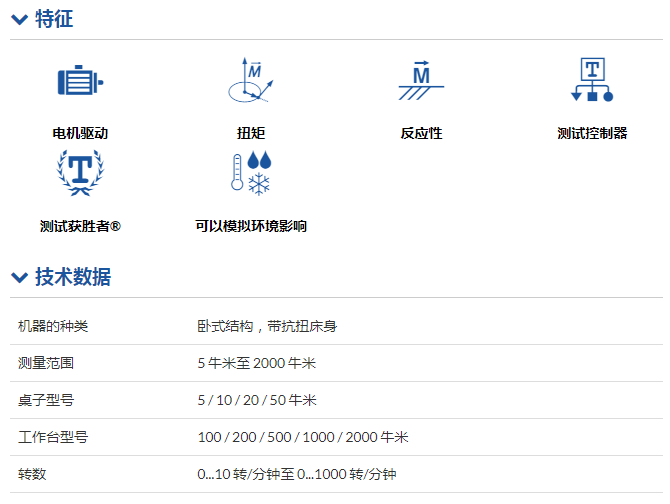
Task: Click the 测试控制器 label text
Action: (592, 133)
